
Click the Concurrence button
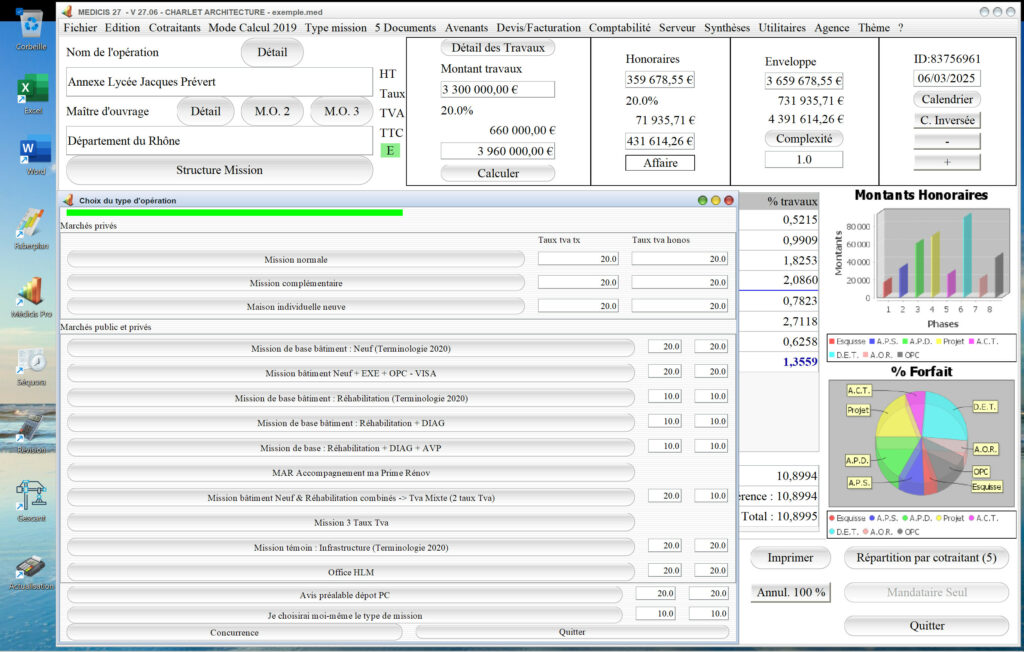(234, 632)
